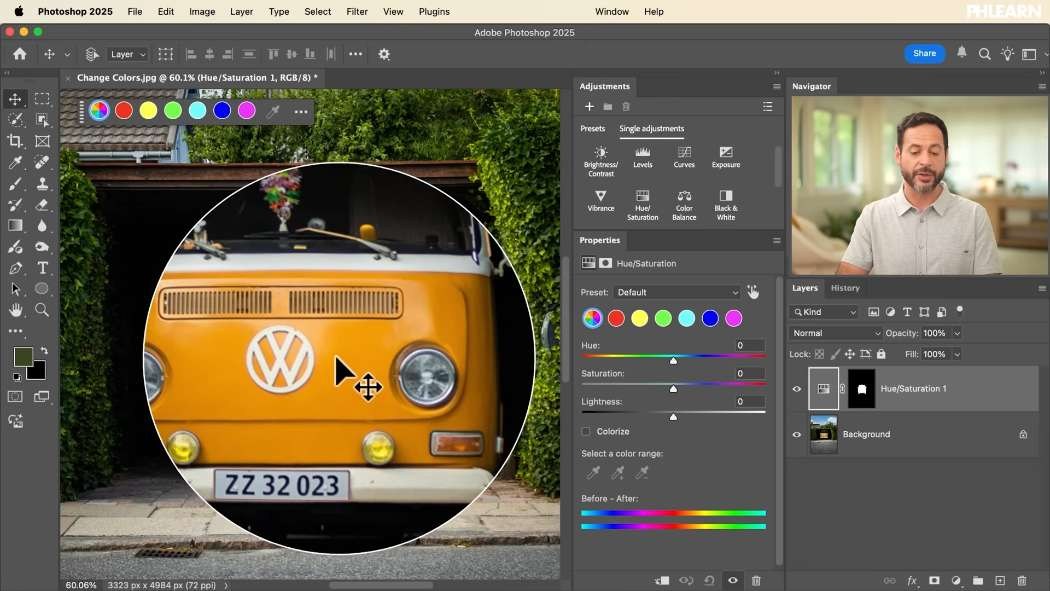The image size is (1050, 591).
Task: Toggle clip to layer in Properties footer
Action: [x=662, y=581]
